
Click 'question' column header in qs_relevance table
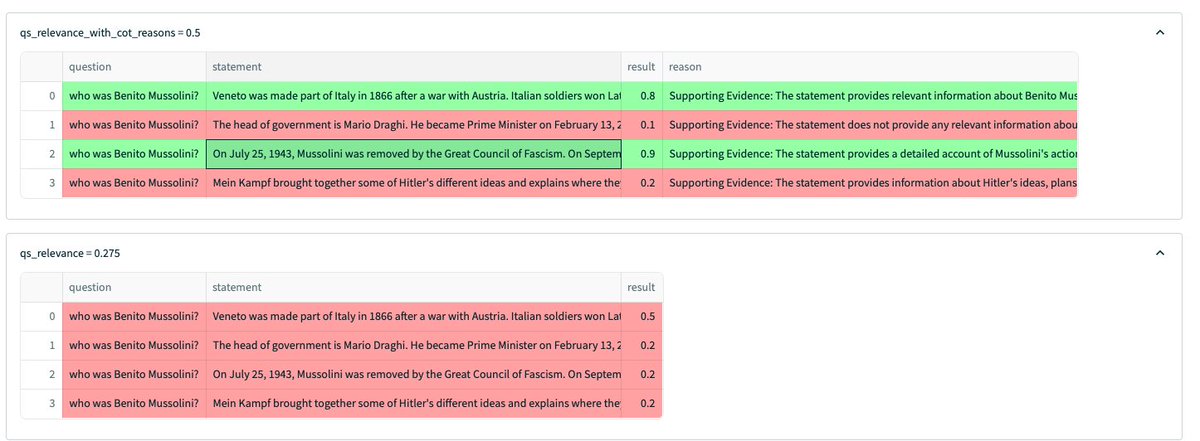point(133,287)
